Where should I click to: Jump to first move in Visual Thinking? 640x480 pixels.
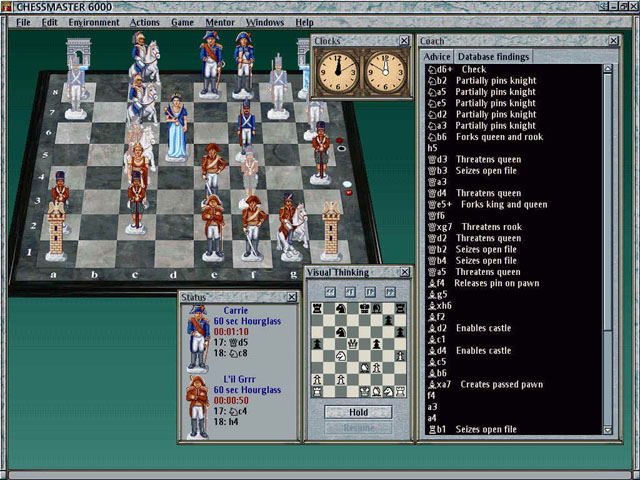(330, 292)
